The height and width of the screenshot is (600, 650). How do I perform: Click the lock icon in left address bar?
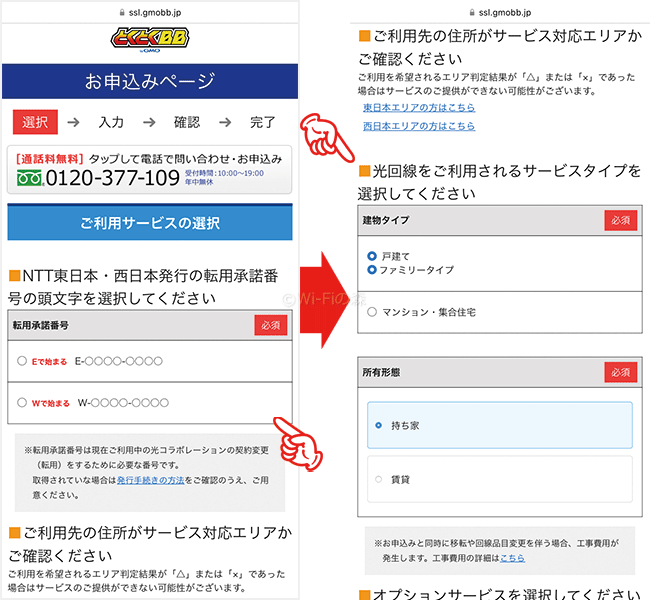(122, 13)
